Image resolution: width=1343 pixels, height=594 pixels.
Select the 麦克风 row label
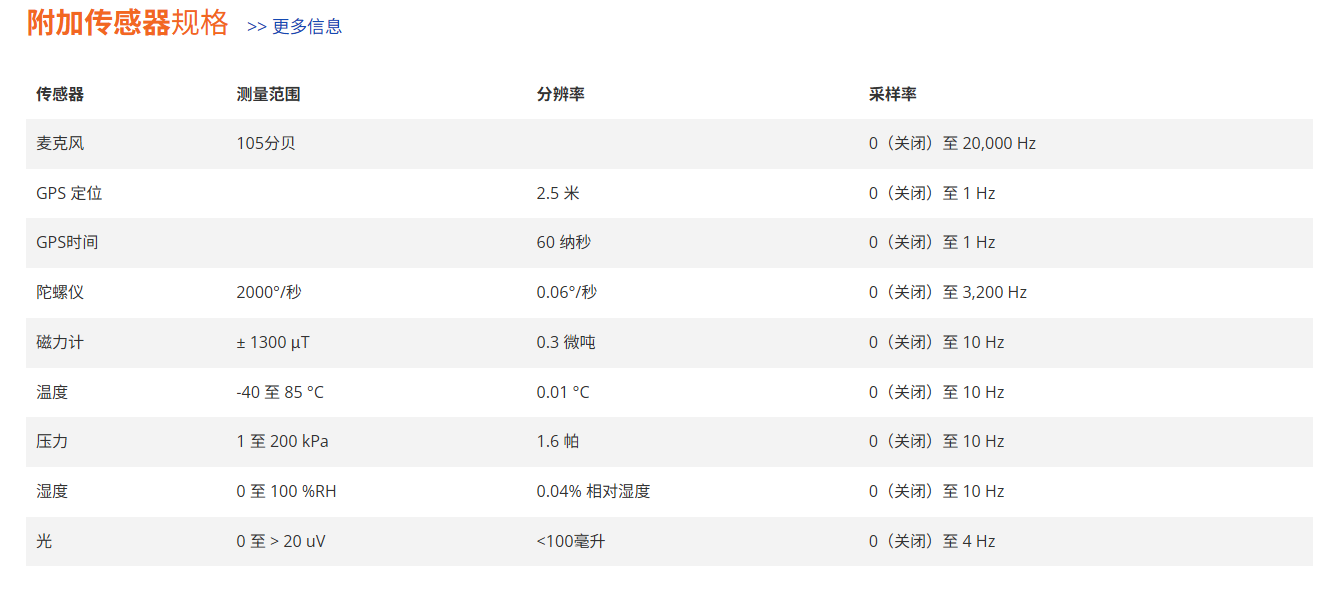point(60,143)
